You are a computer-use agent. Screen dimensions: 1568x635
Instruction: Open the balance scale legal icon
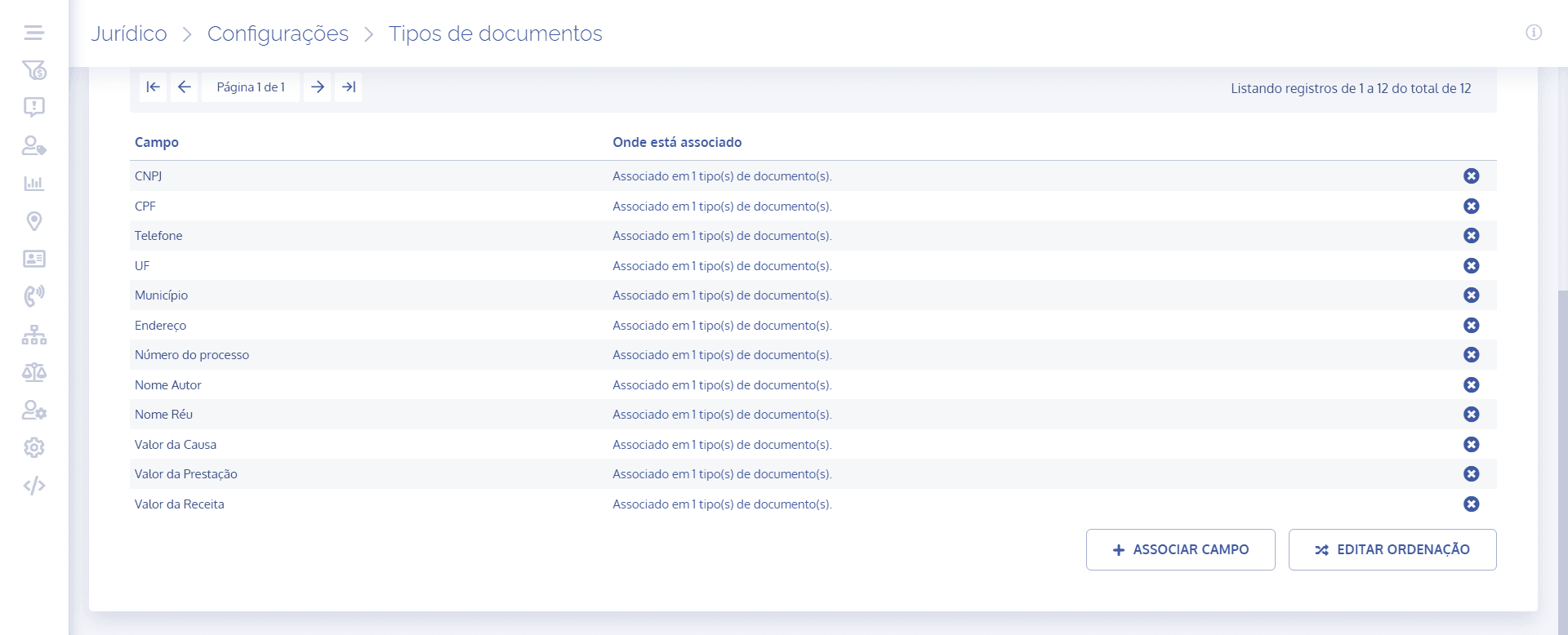pos(34,372)
